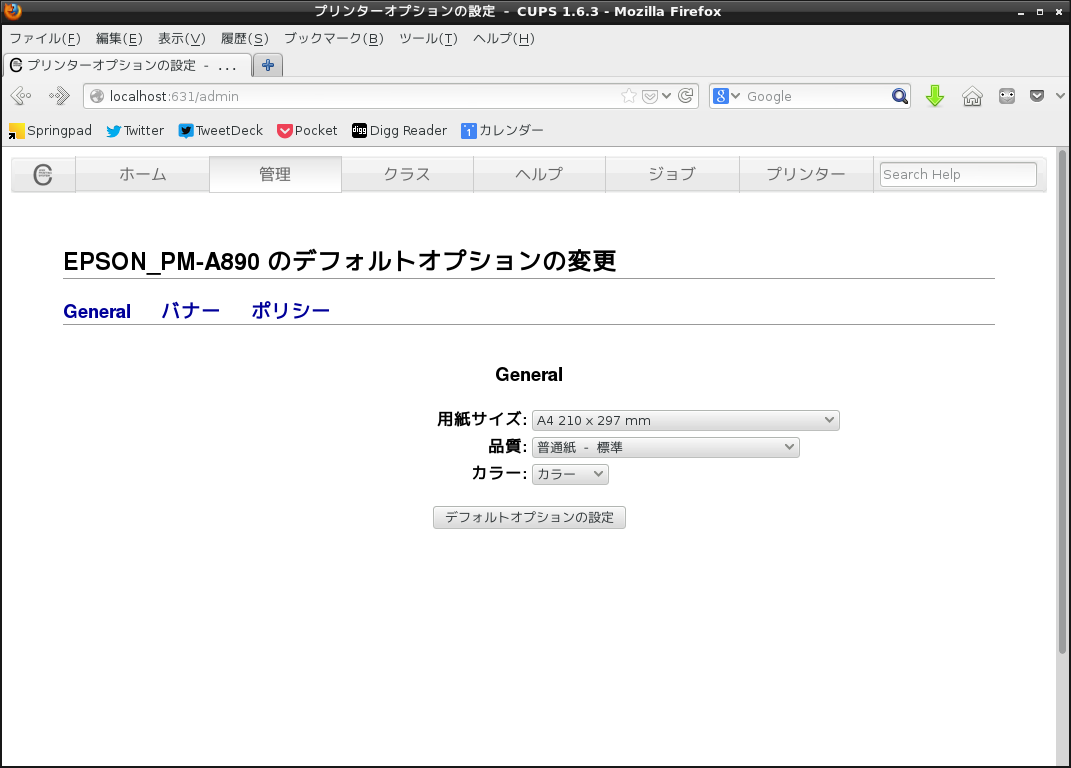
Task: Click the Pocket save icon in the URL bar
Action: pyautogui.click(x=650, y=96)
